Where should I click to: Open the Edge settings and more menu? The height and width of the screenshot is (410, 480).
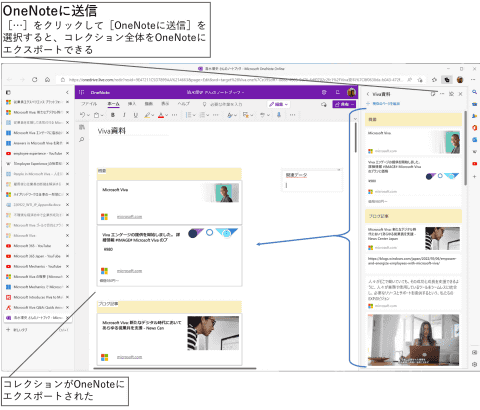pyautogui.click(x=473, y=80)
